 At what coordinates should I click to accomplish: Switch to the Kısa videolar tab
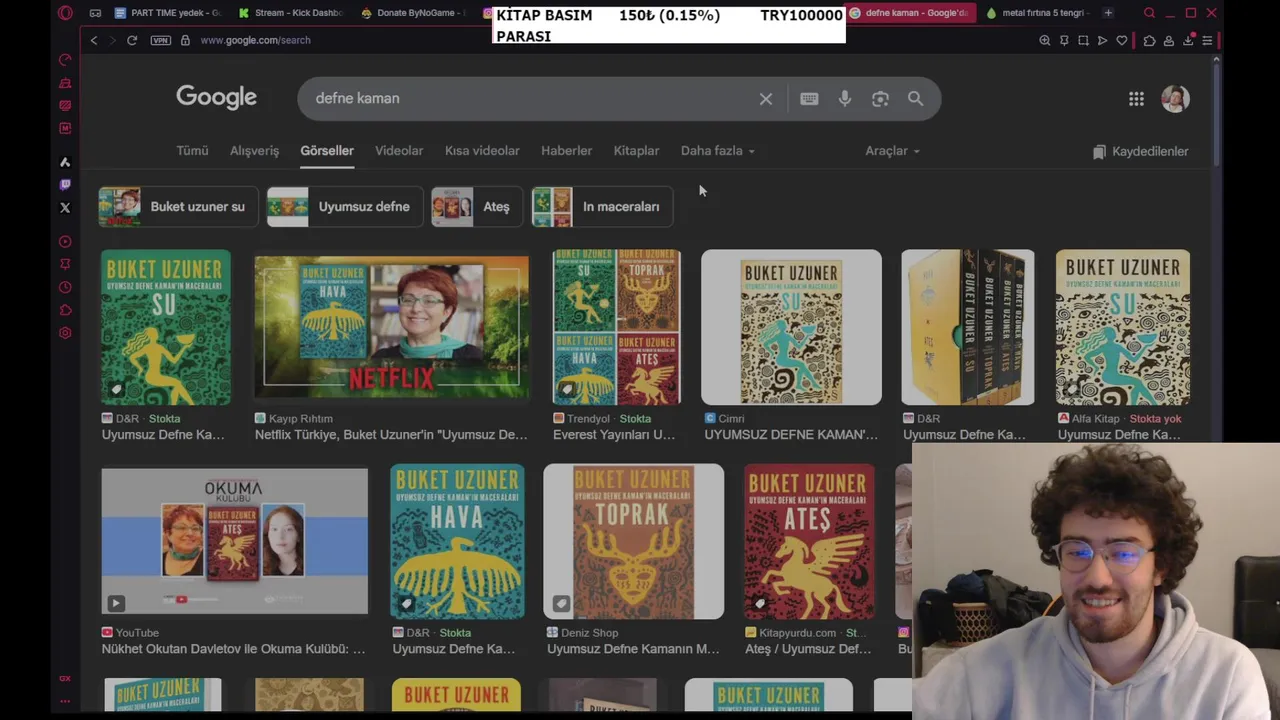(x=482, y=151)
